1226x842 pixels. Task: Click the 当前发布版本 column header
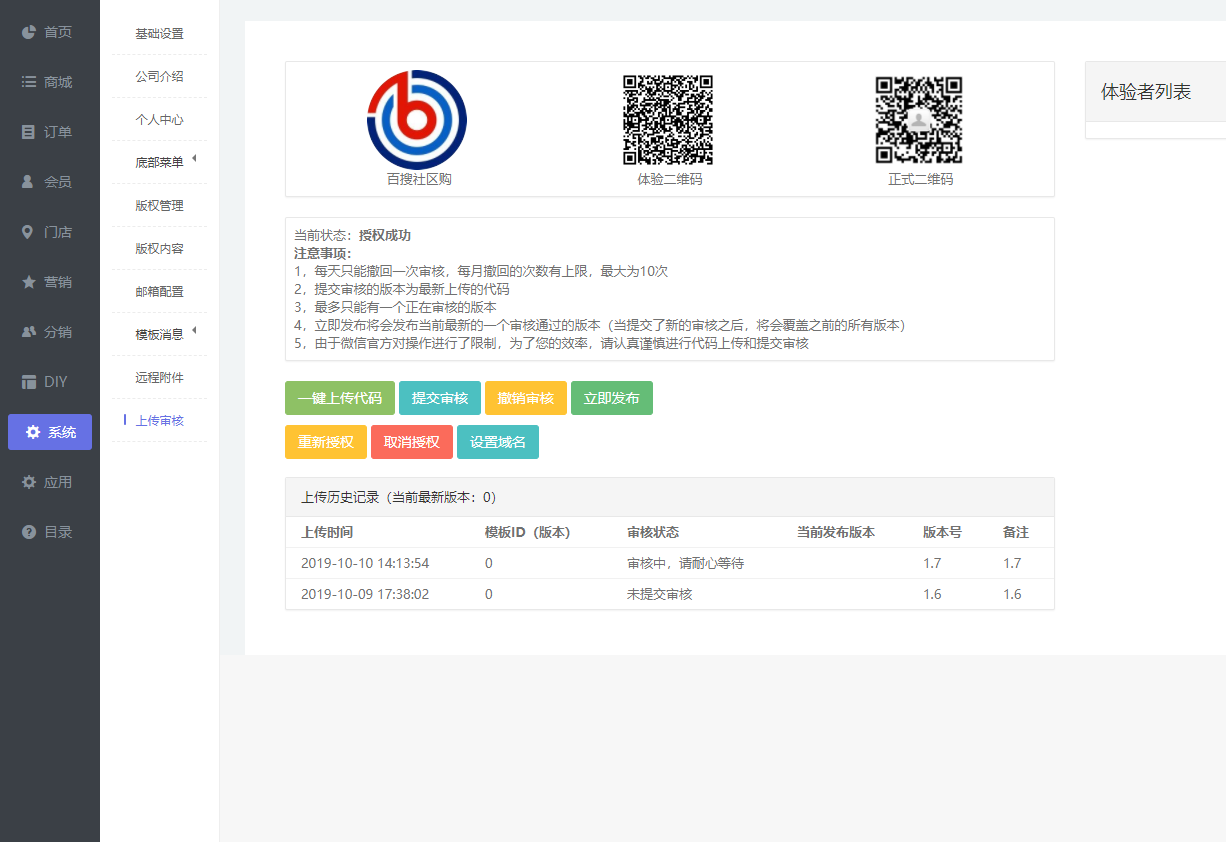click(x=836, y=532)
